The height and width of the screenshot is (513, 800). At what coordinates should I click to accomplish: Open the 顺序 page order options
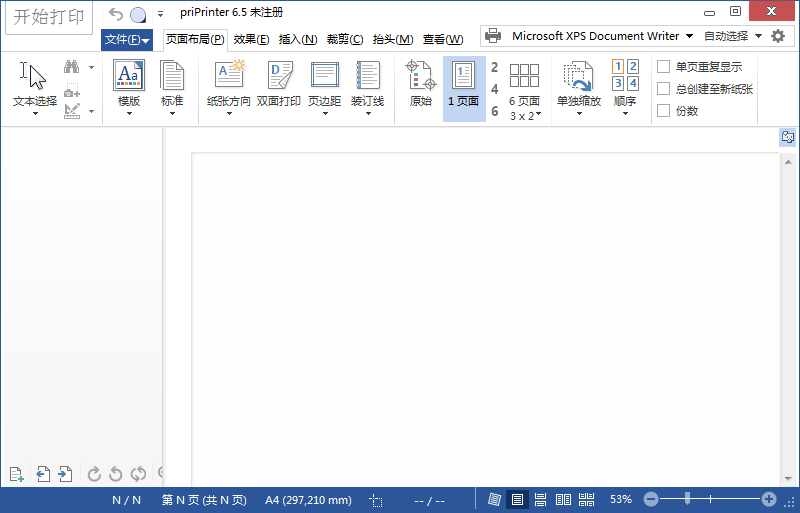pos(625,88)
